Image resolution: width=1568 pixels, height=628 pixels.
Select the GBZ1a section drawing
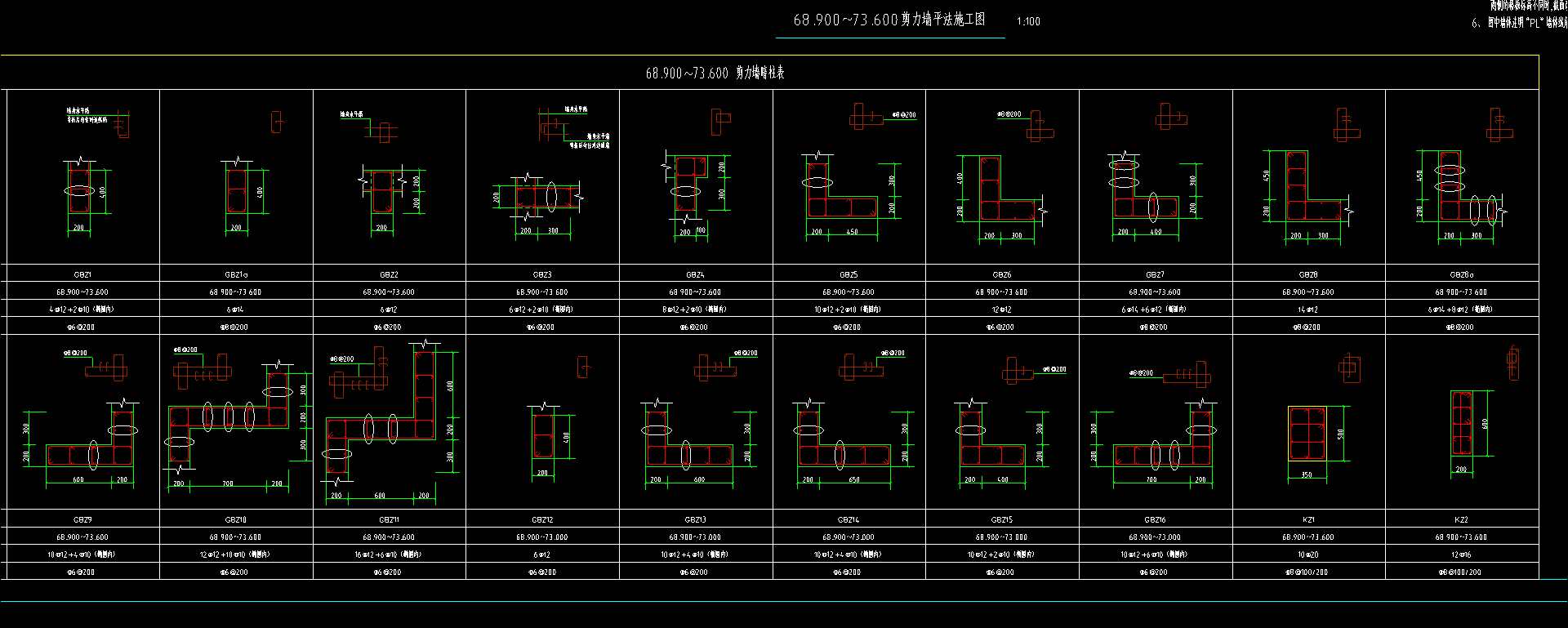coord(236,190)
